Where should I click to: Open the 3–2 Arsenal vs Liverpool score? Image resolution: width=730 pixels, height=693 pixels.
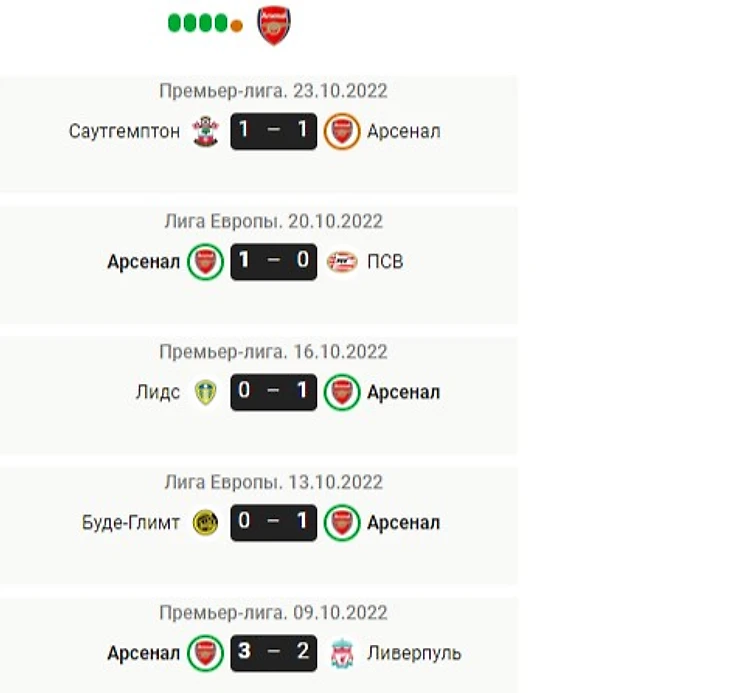click(273, 653)
